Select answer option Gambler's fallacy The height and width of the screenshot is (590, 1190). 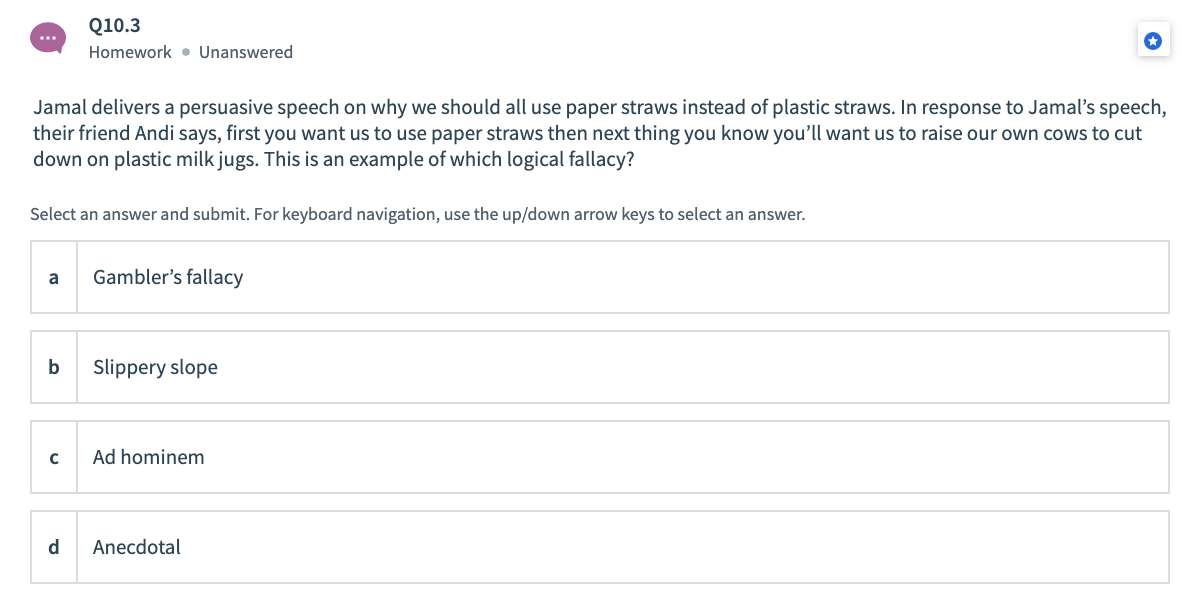(x=600, y=277)
